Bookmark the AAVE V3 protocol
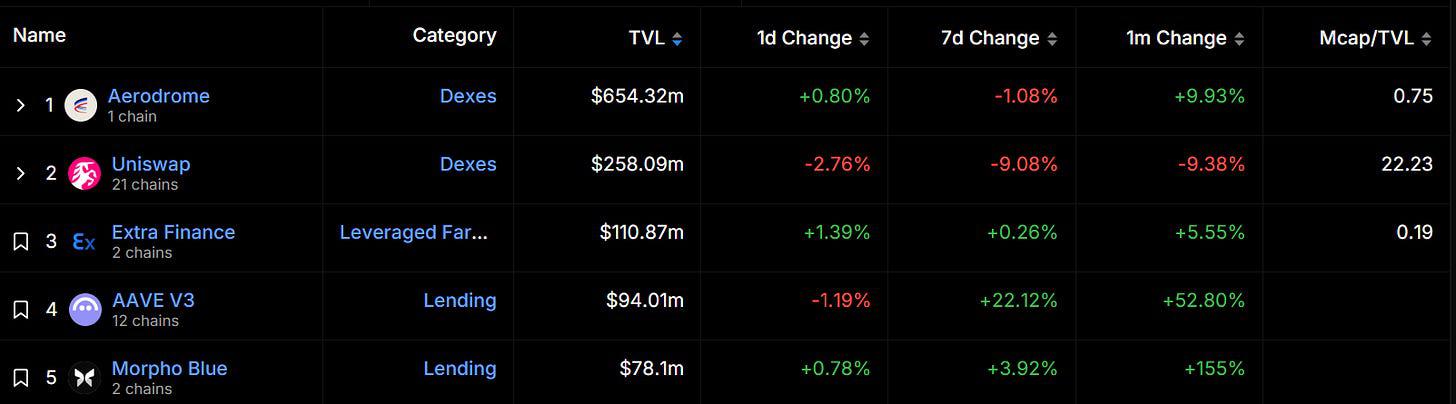Viewport: 1456px width, 404px height. (x=20, y=310)
